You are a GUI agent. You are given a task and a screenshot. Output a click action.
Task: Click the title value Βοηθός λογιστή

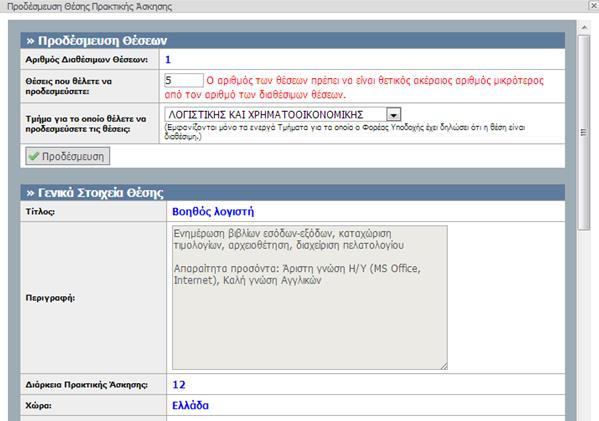point(213,211)
